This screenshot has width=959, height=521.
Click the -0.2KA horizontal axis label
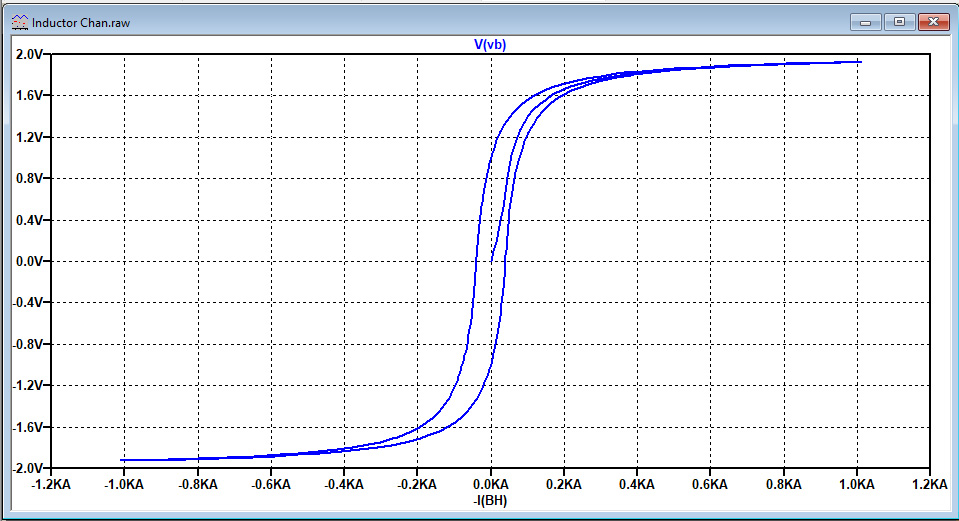coord(417,485)
